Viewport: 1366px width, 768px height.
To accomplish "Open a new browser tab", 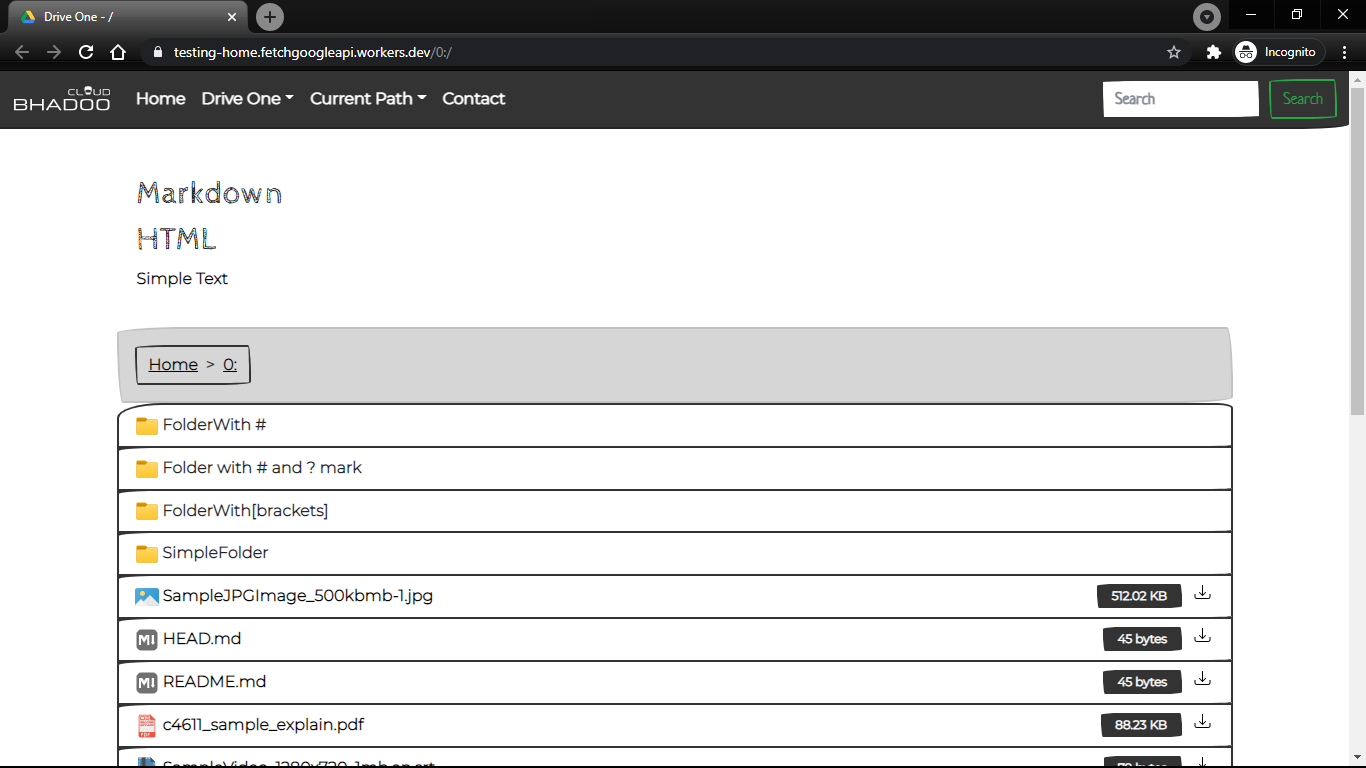I will pyautogui.click(x=270, y=17).
